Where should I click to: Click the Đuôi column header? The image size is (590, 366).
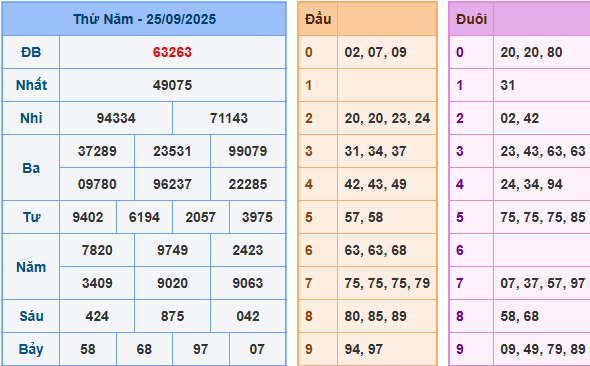[x=471, y=19]
